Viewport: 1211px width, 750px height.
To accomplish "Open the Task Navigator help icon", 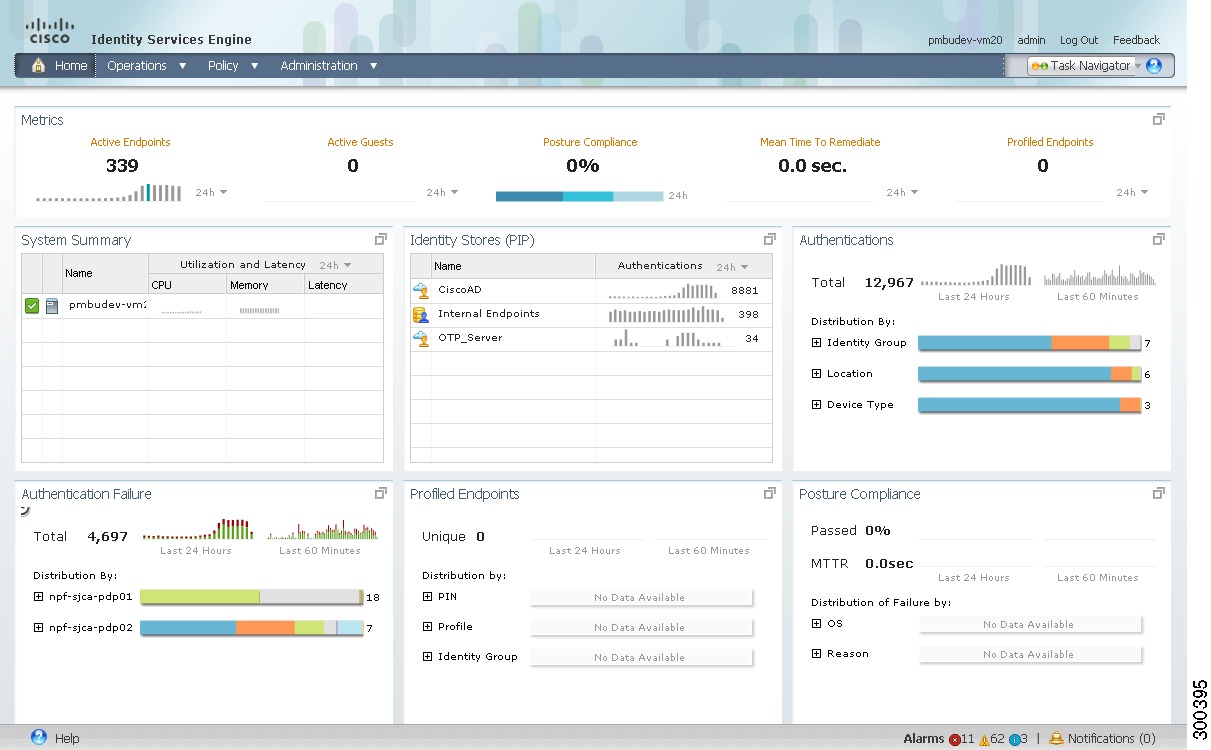I will pos(1154,66).
